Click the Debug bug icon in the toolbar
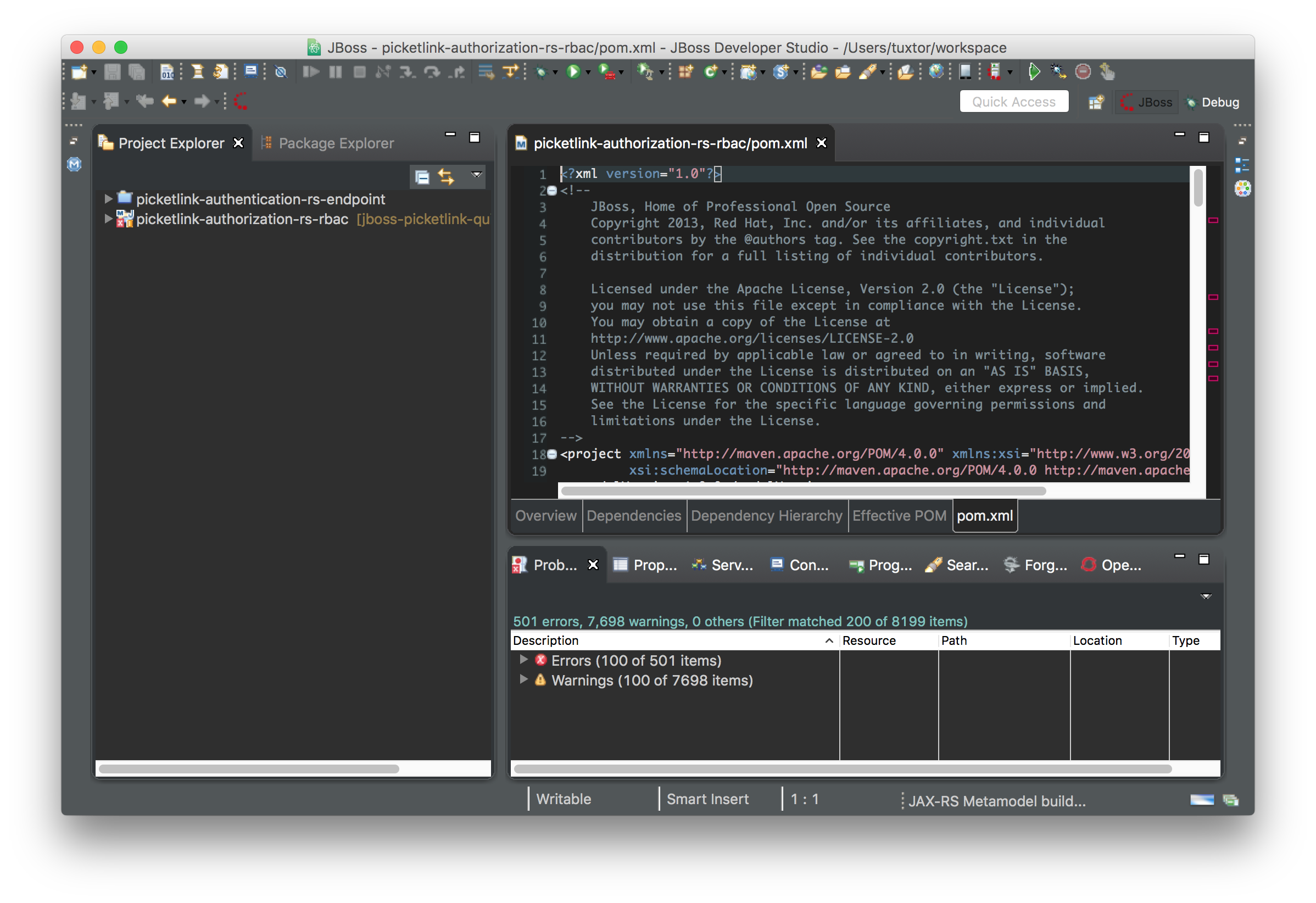 tap(542, 72)
